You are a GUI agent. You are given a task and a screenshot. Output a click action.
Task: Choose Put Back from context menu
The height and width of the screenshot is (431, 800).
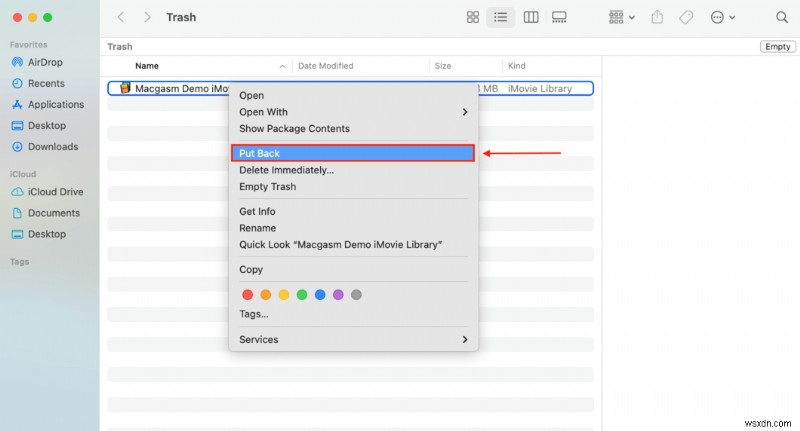click(353, 153)
